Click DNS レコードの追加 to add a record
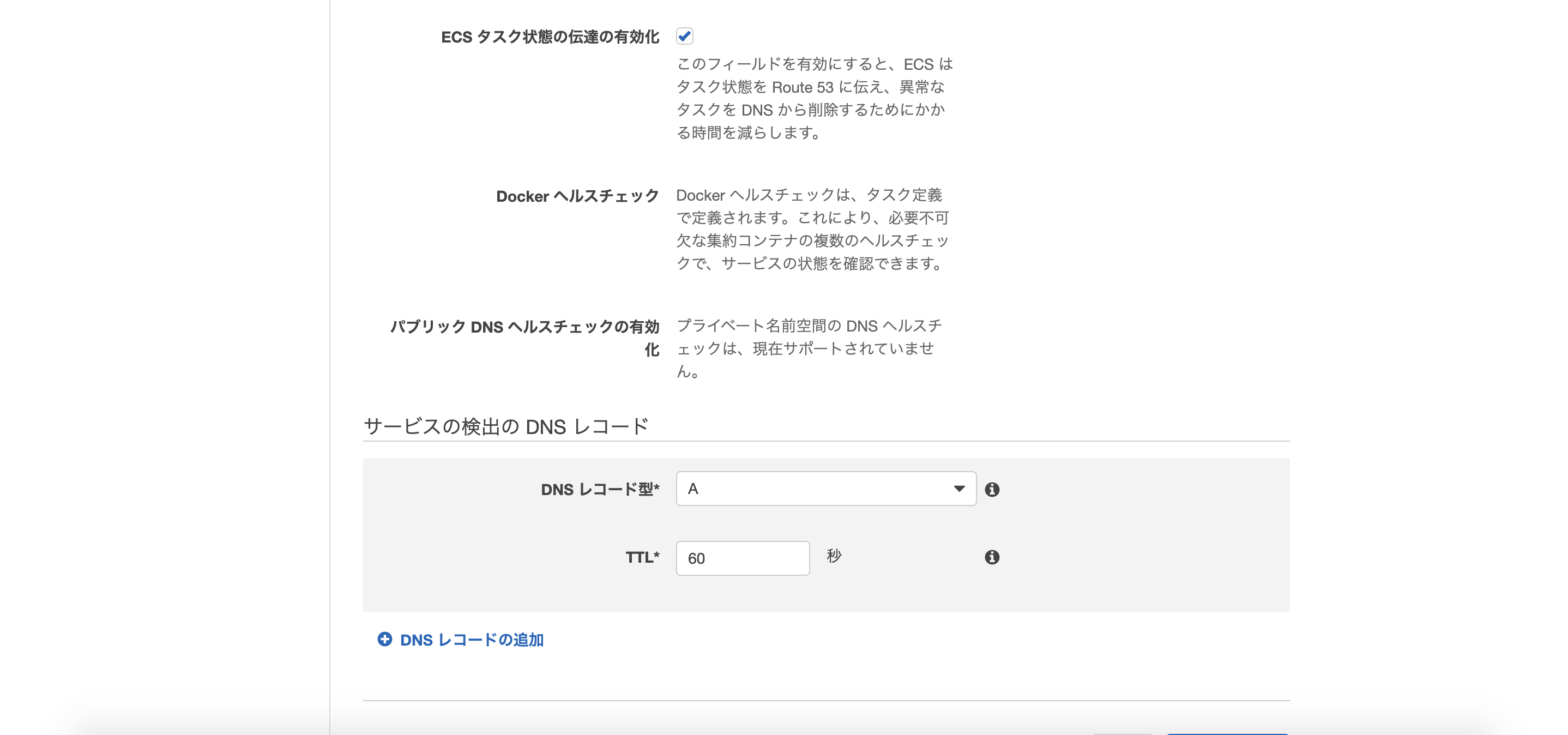The width and height of the screenshot is (1568, 735). pyautogui.click(x=473, y=640)
